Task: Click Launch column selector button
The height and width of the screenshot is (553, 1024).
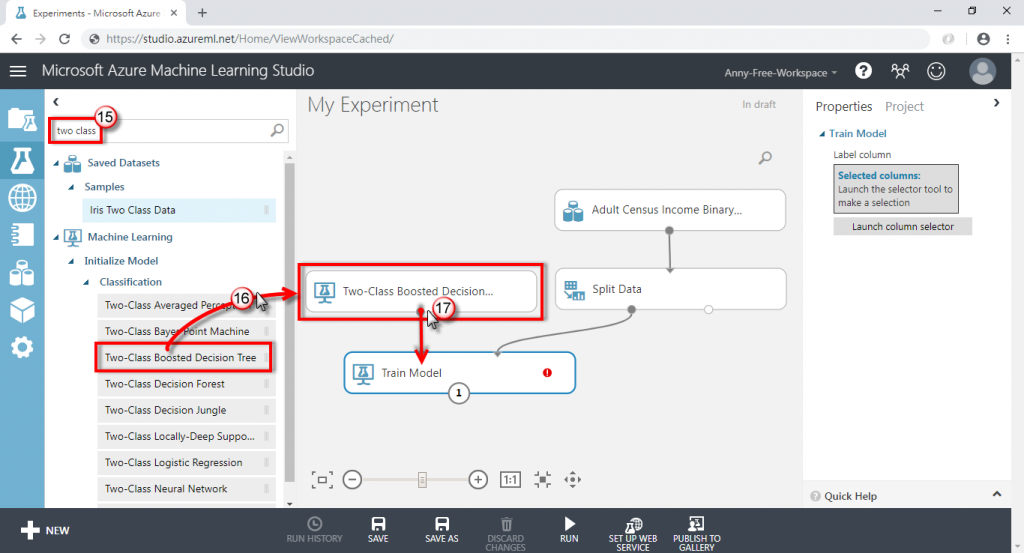Action: pos(903,227)
